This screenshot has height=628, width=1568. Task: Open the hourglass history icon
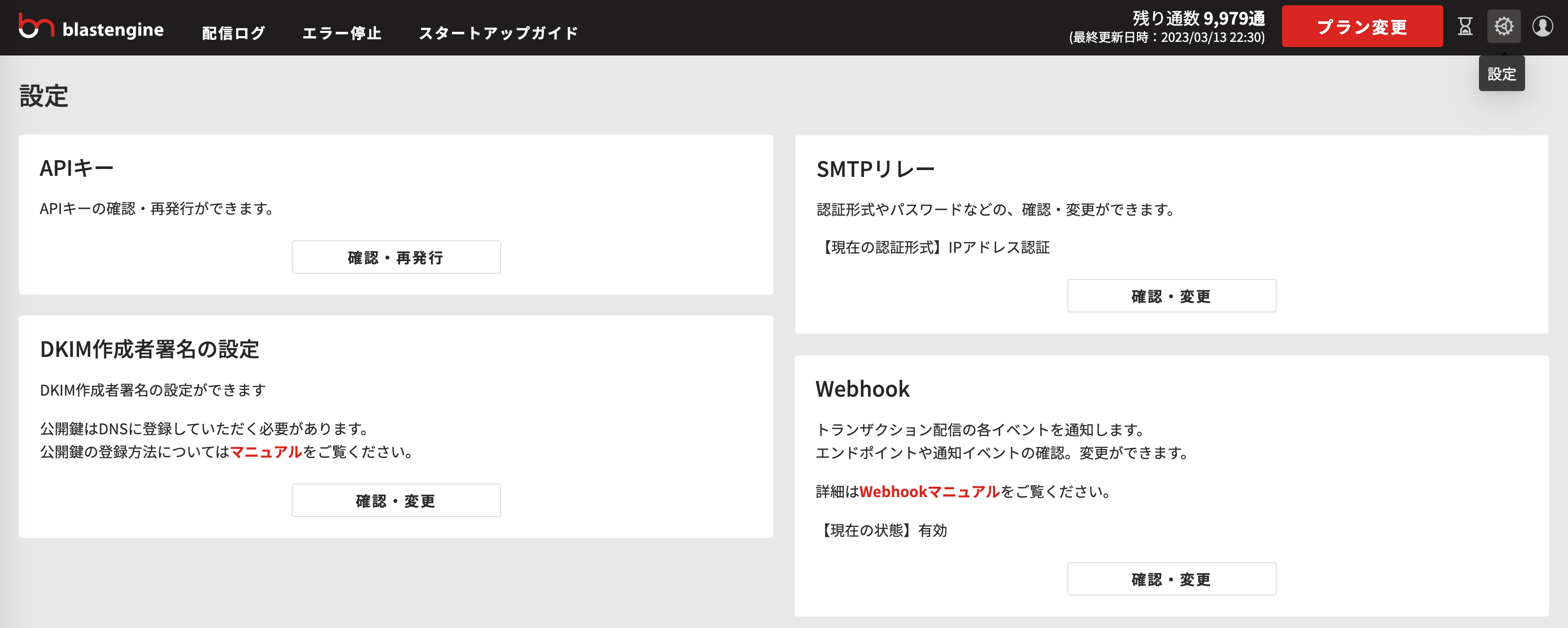[1464, 26]
